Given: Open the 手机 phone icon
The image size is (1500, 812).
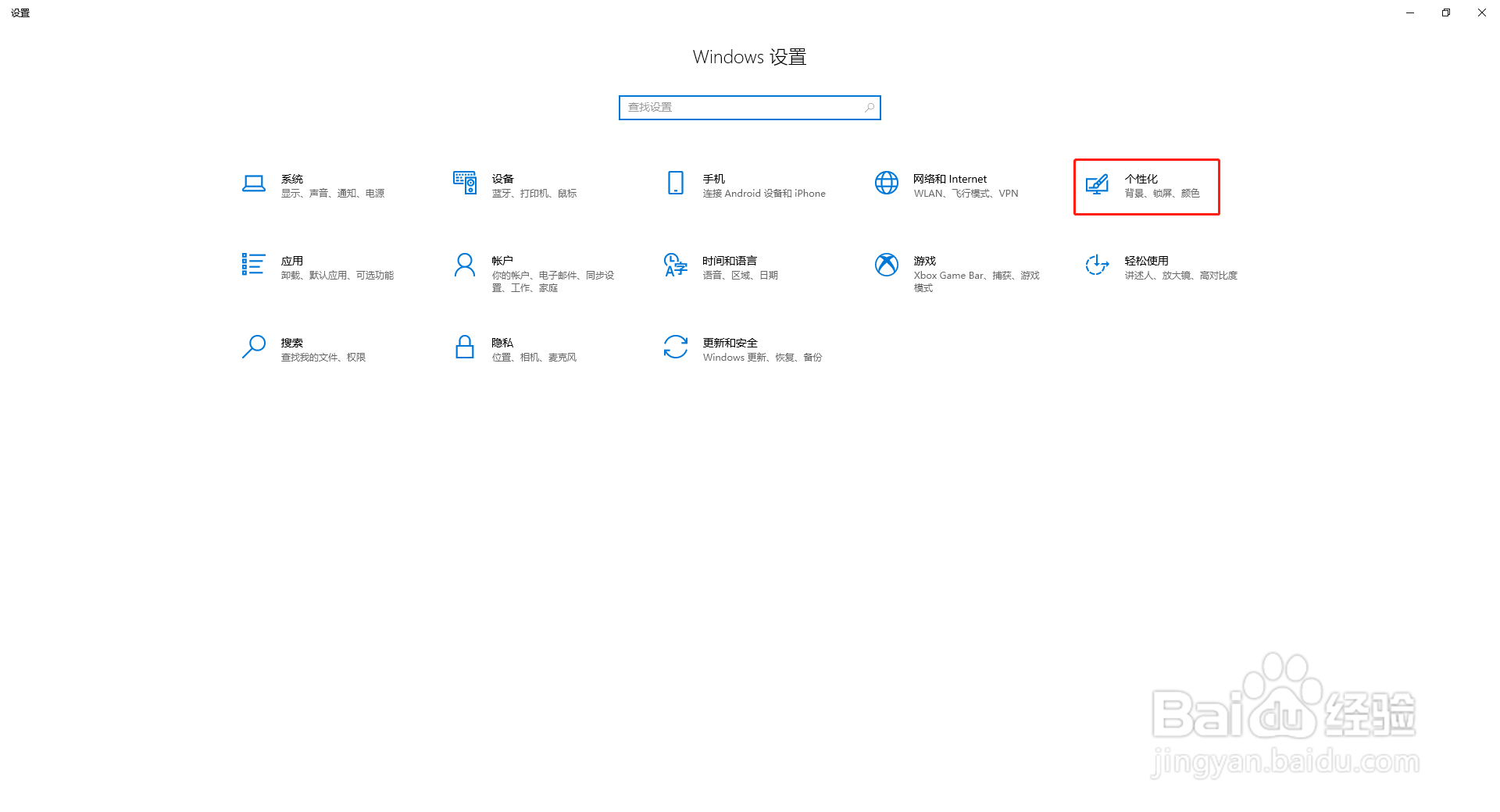Looking at the screenshot, I should click(676, 183).
